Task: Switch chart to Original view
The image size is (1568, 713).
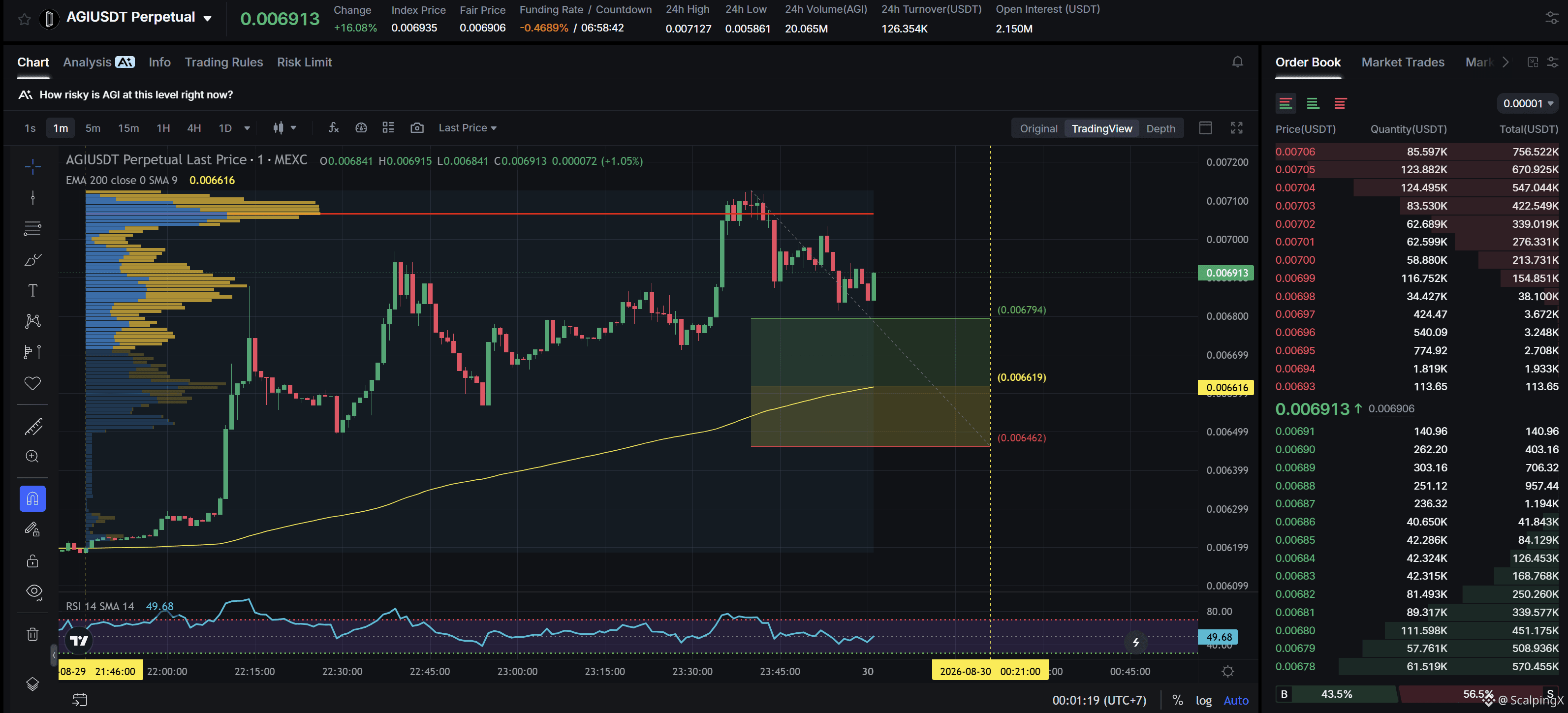Action: 1038,128
